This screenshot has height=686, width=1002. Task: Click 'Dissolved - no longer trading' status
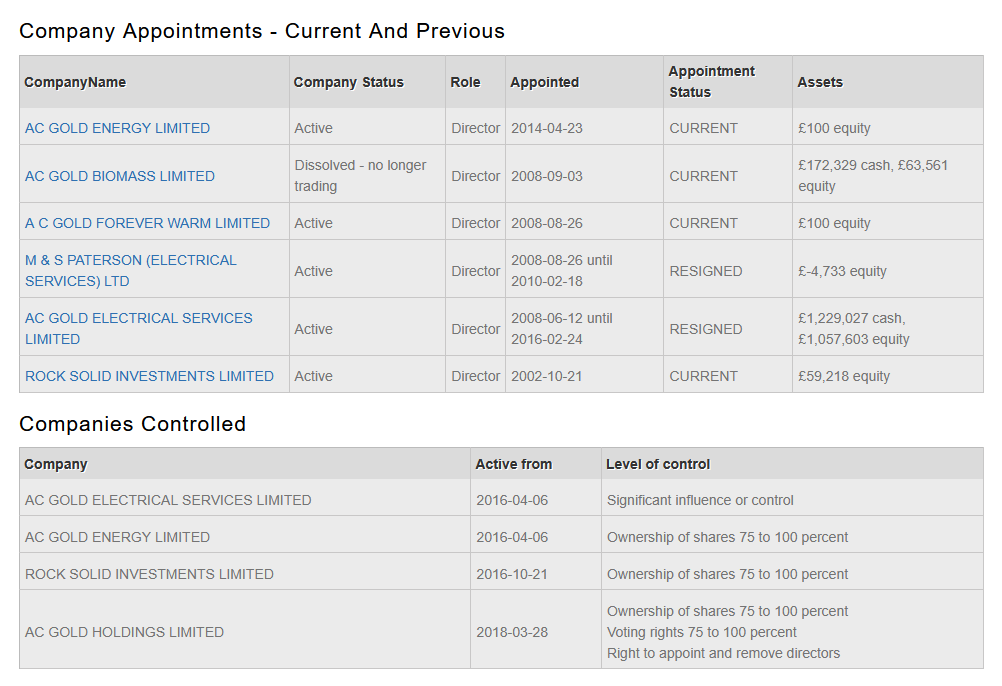click(x=360, y=176)
